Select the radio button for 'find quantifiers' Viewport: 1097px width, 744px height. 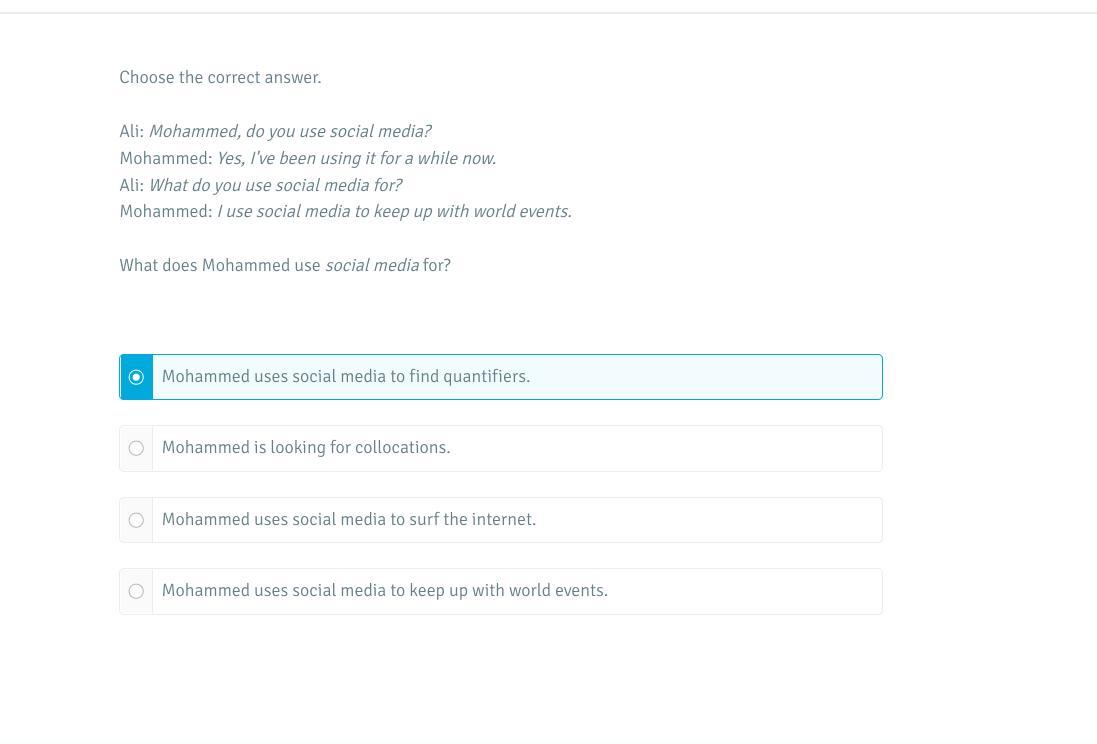coord(136,377)
